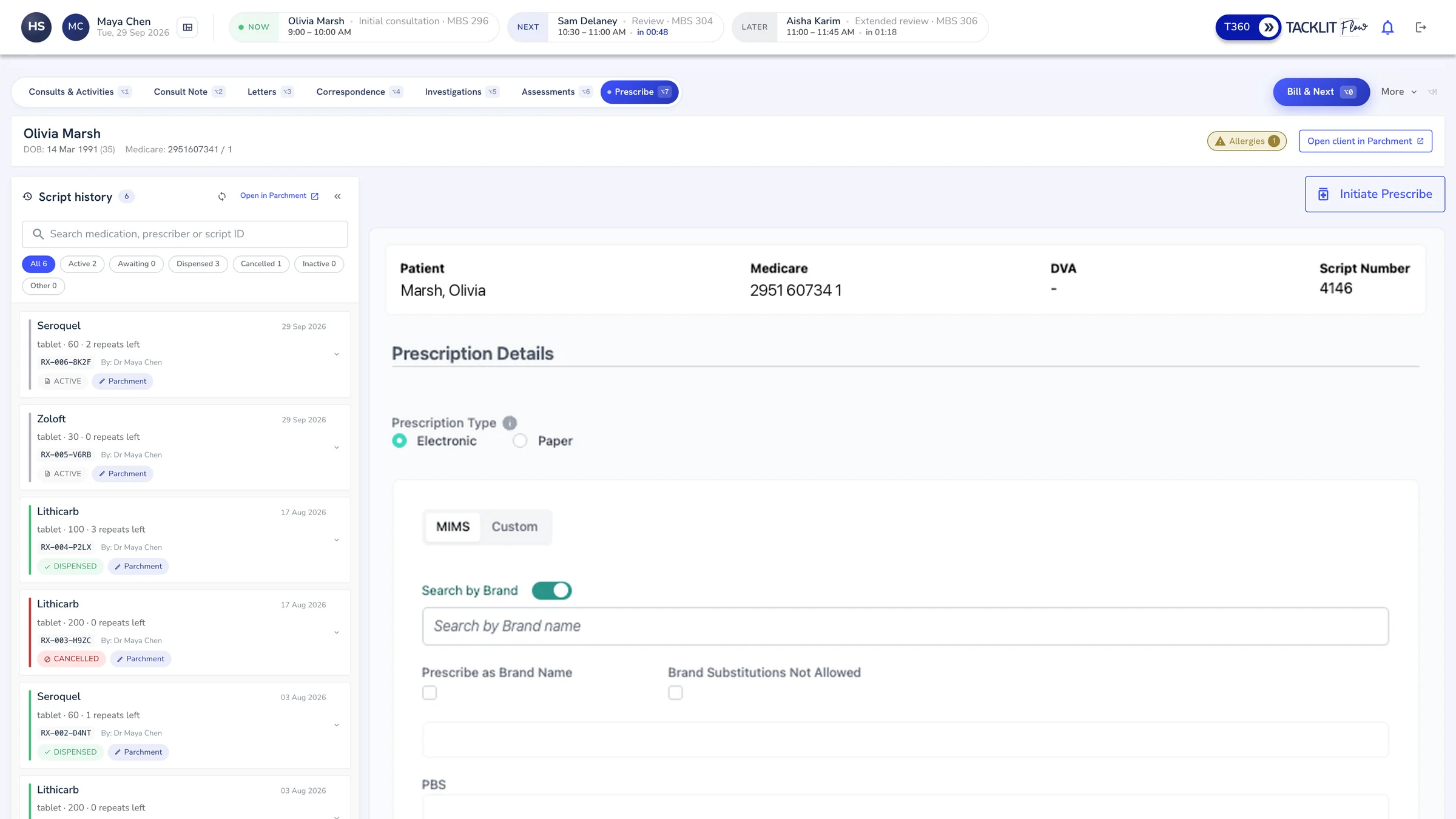Click the script history search field

(x=185, y=234)
